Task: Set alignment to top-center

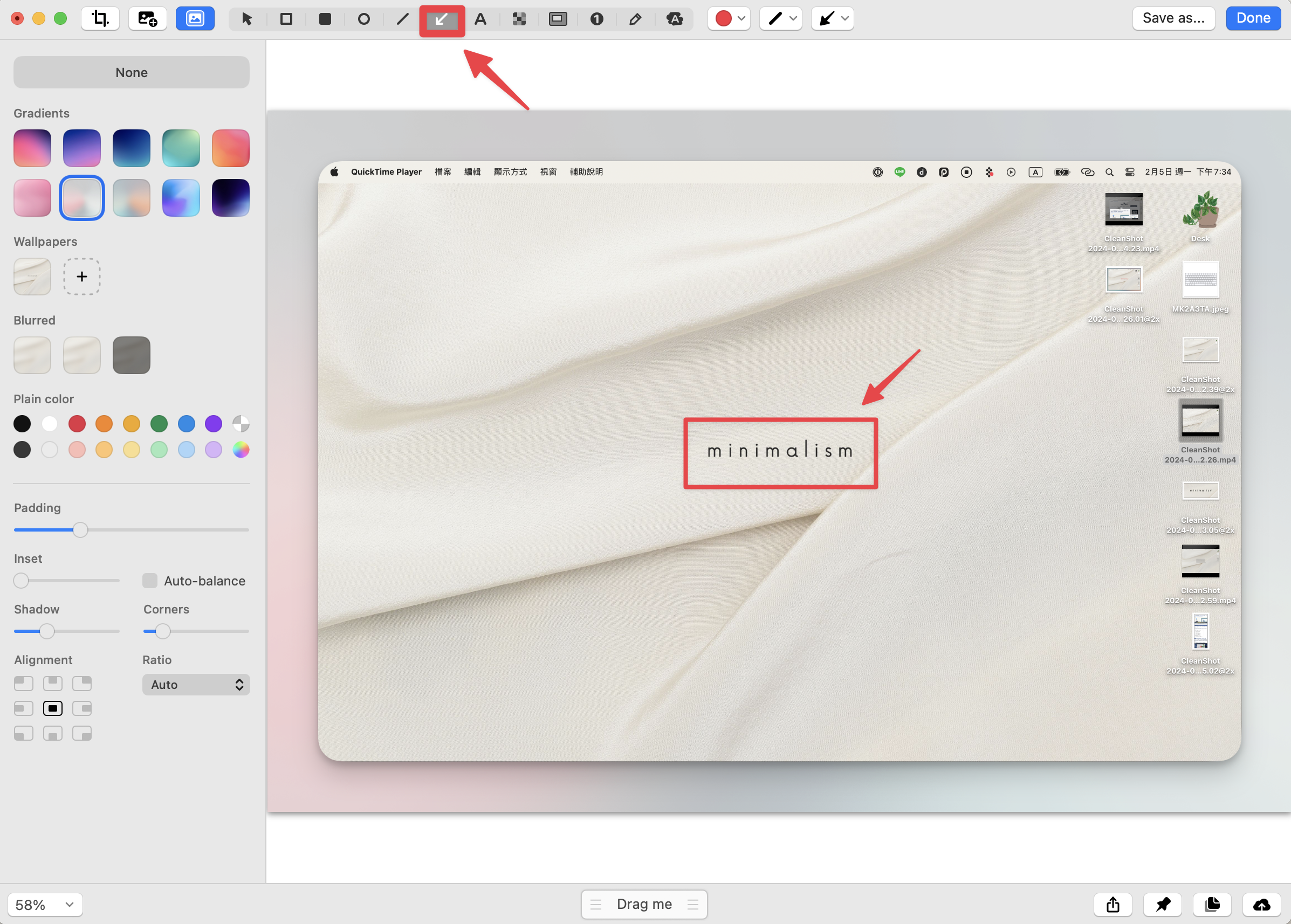Action: pos(53,683)
